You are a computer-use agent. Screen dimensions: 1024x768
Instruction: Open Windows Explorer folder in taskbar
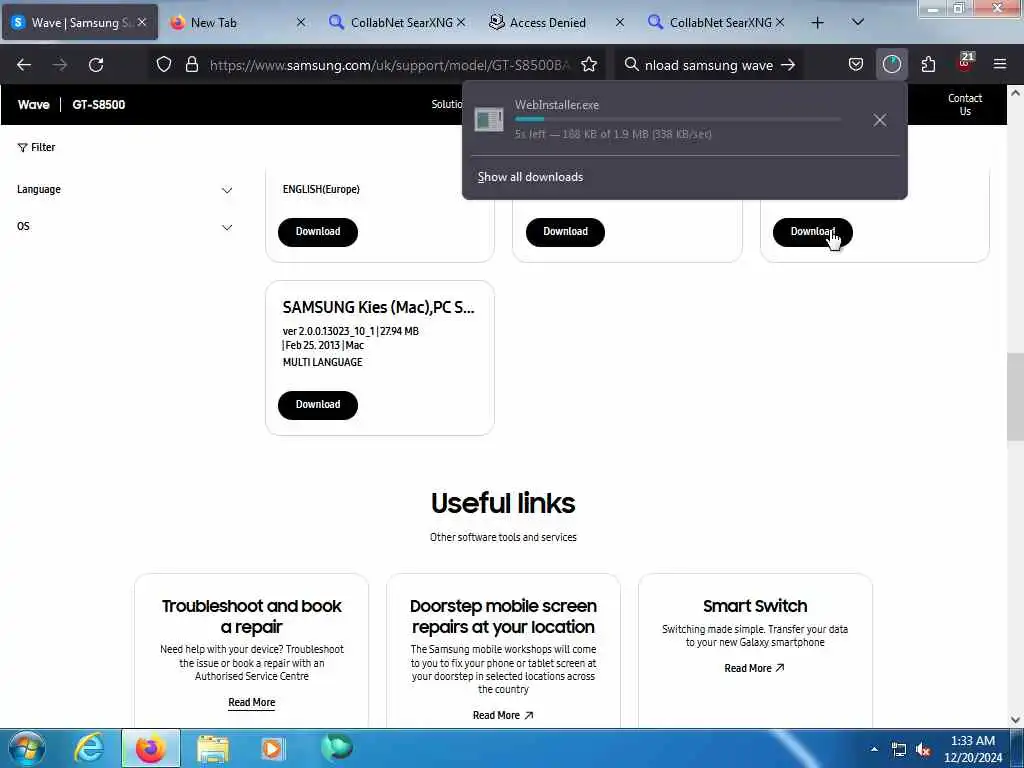coord(213,748)
